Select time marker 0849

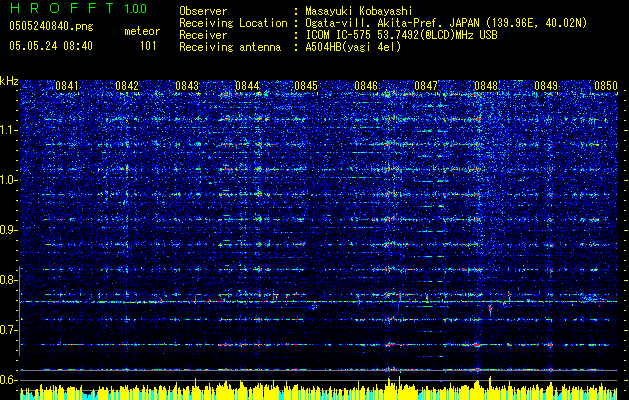point(546,86)
